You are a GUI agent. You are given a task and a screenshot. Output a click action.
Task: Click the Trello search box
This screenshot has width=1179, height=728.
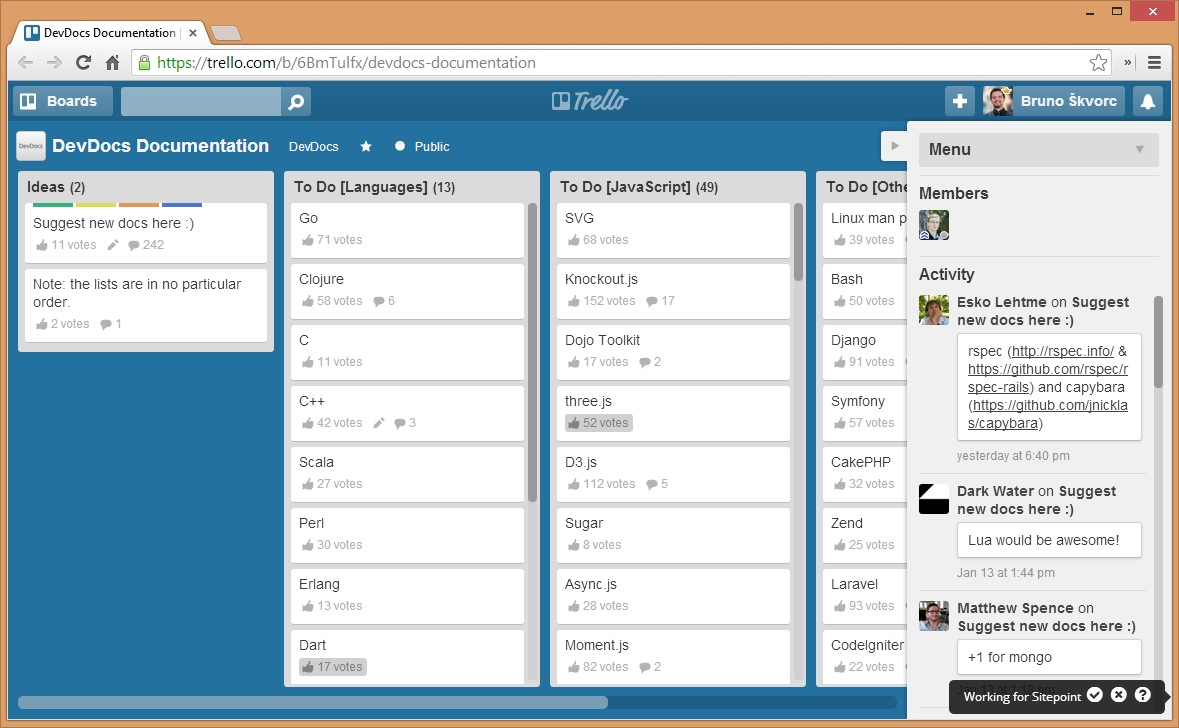(x=201, y=101)
